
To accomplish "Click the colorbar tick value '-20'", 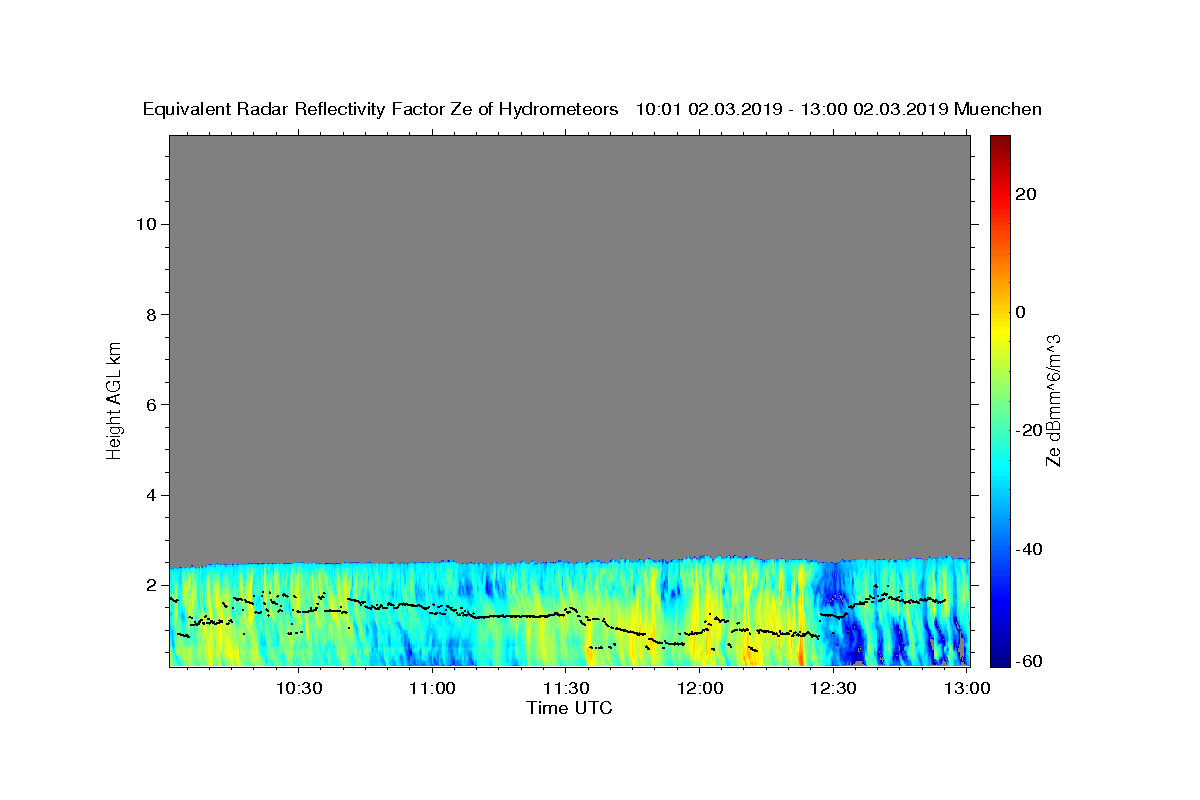I will 1030,431.
